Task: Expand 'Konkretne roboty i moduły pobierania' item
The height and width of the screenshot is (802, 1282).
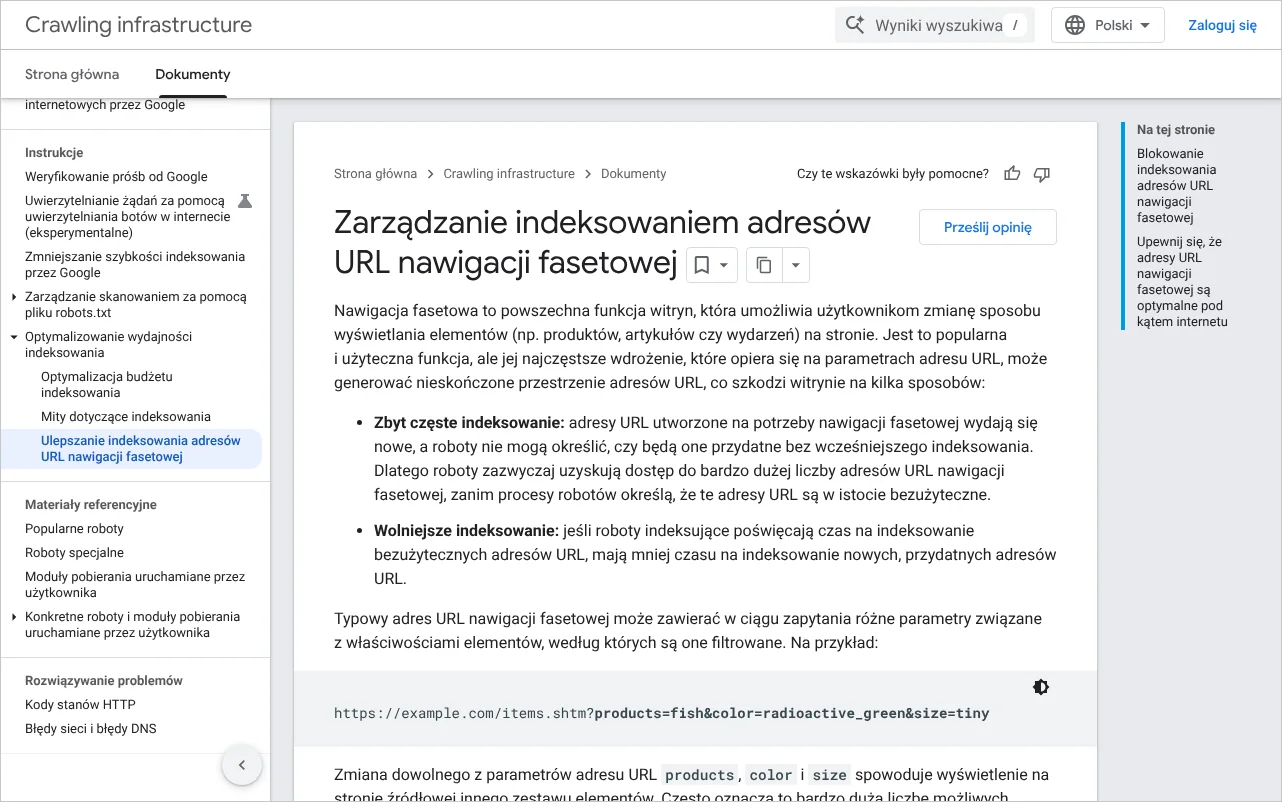Action: click(x=14, y=617)
